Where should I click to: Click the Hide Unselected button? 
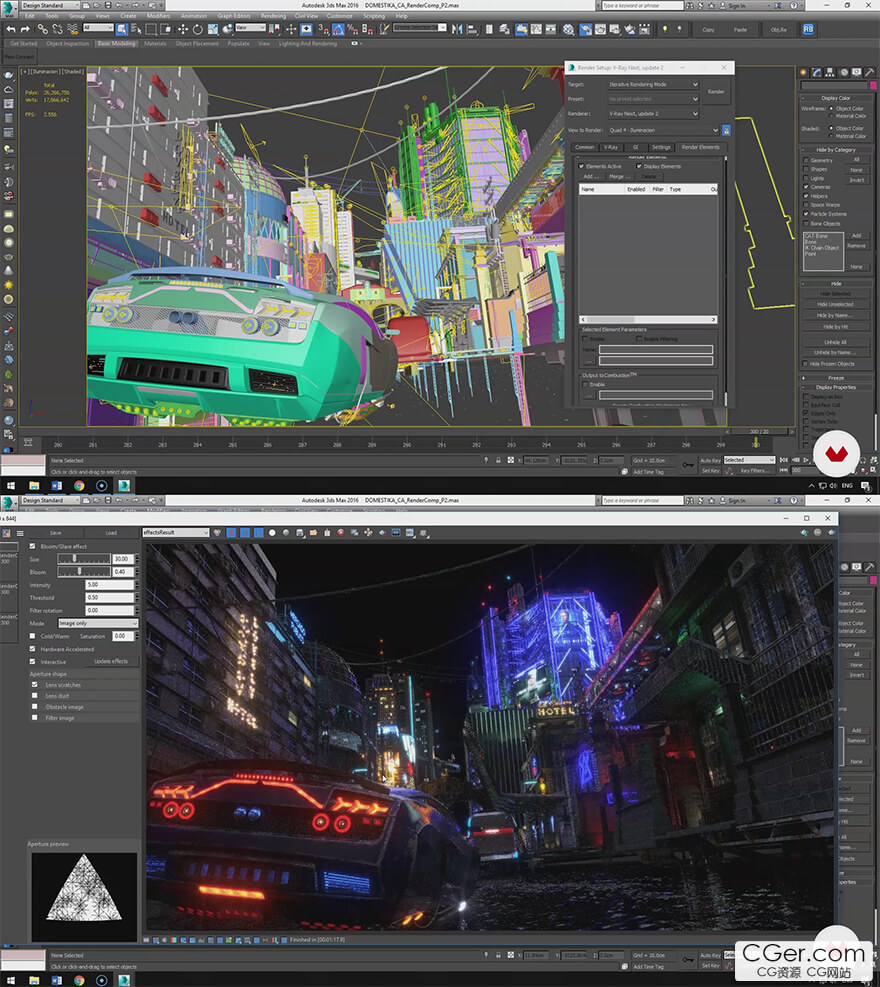835,305
